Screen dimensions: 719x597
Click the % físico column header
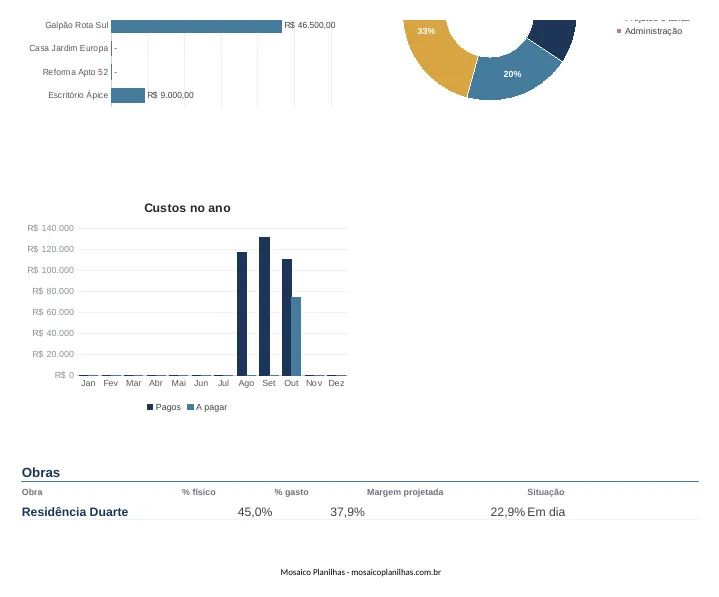click(x=199, y=492)
